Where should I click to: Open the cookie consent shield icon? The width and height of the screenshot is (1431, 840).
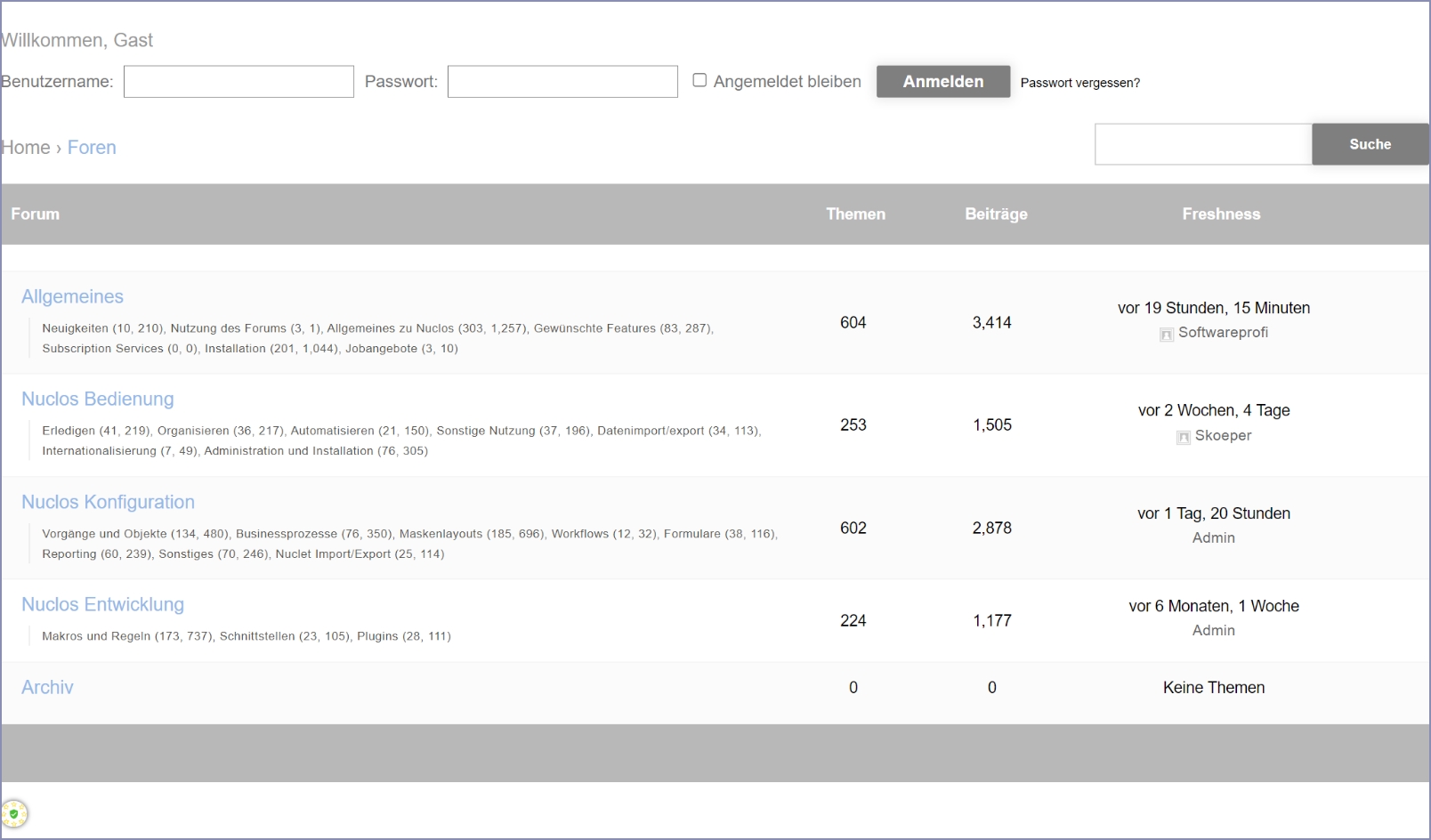(14, 813)
